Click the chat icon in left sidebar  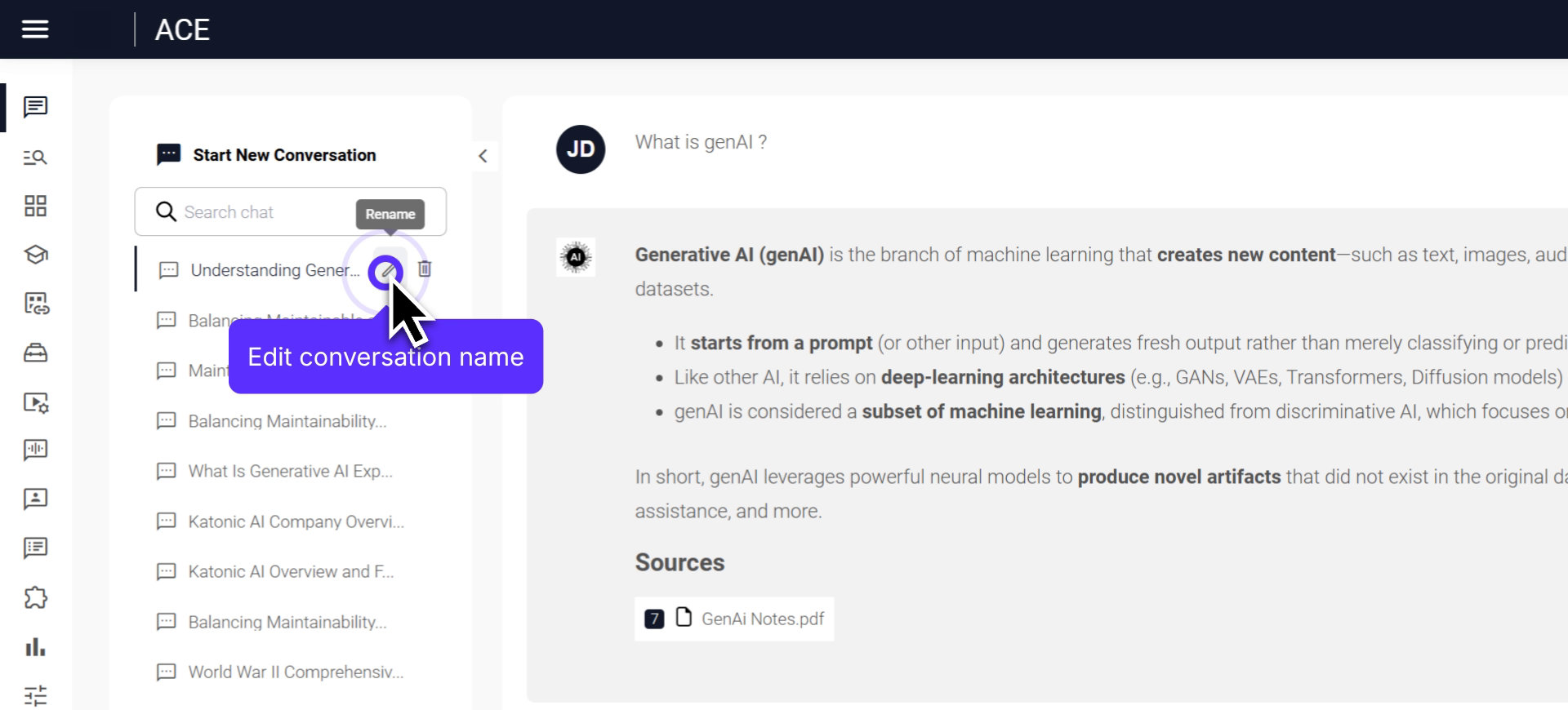[35, 107]
